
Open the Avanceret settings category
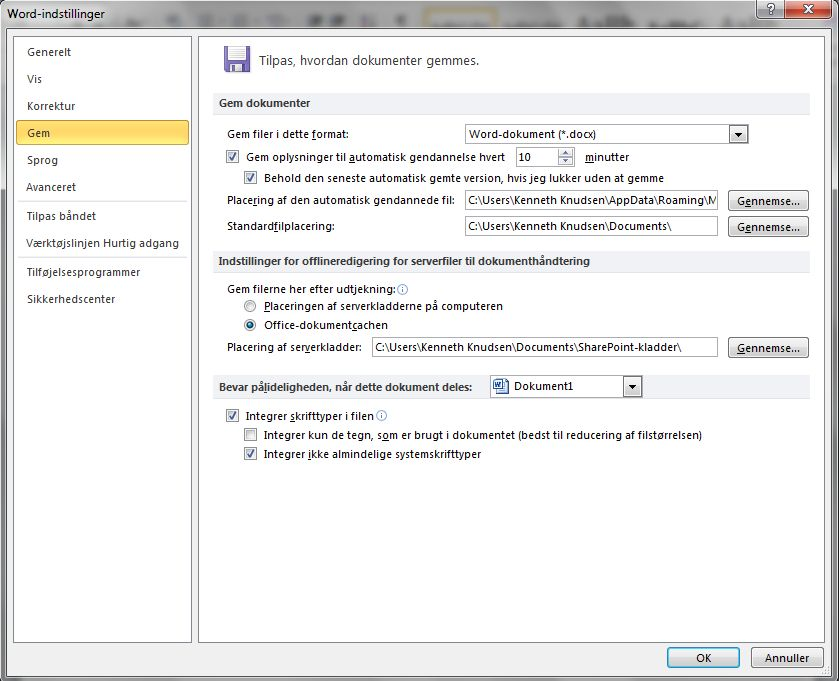pyautogui.click(x=51, y=187)
